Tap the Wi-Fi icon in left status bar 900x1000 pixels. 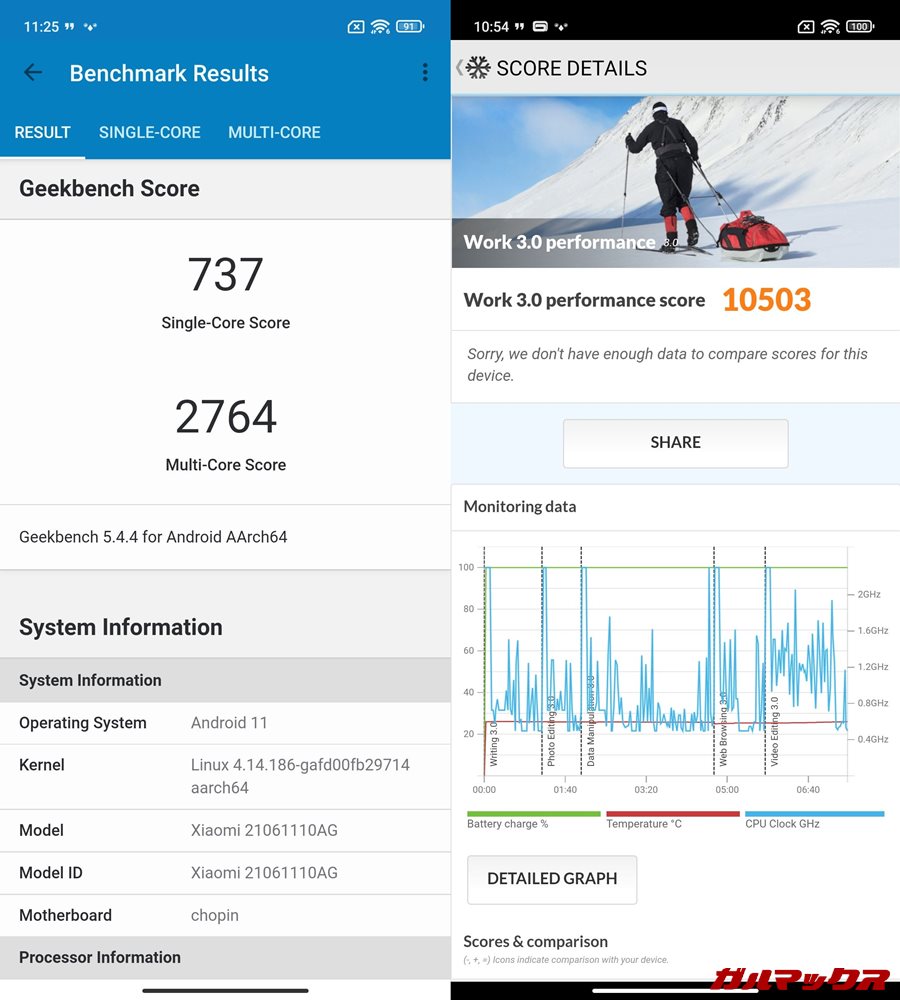(x=380, y=27)
